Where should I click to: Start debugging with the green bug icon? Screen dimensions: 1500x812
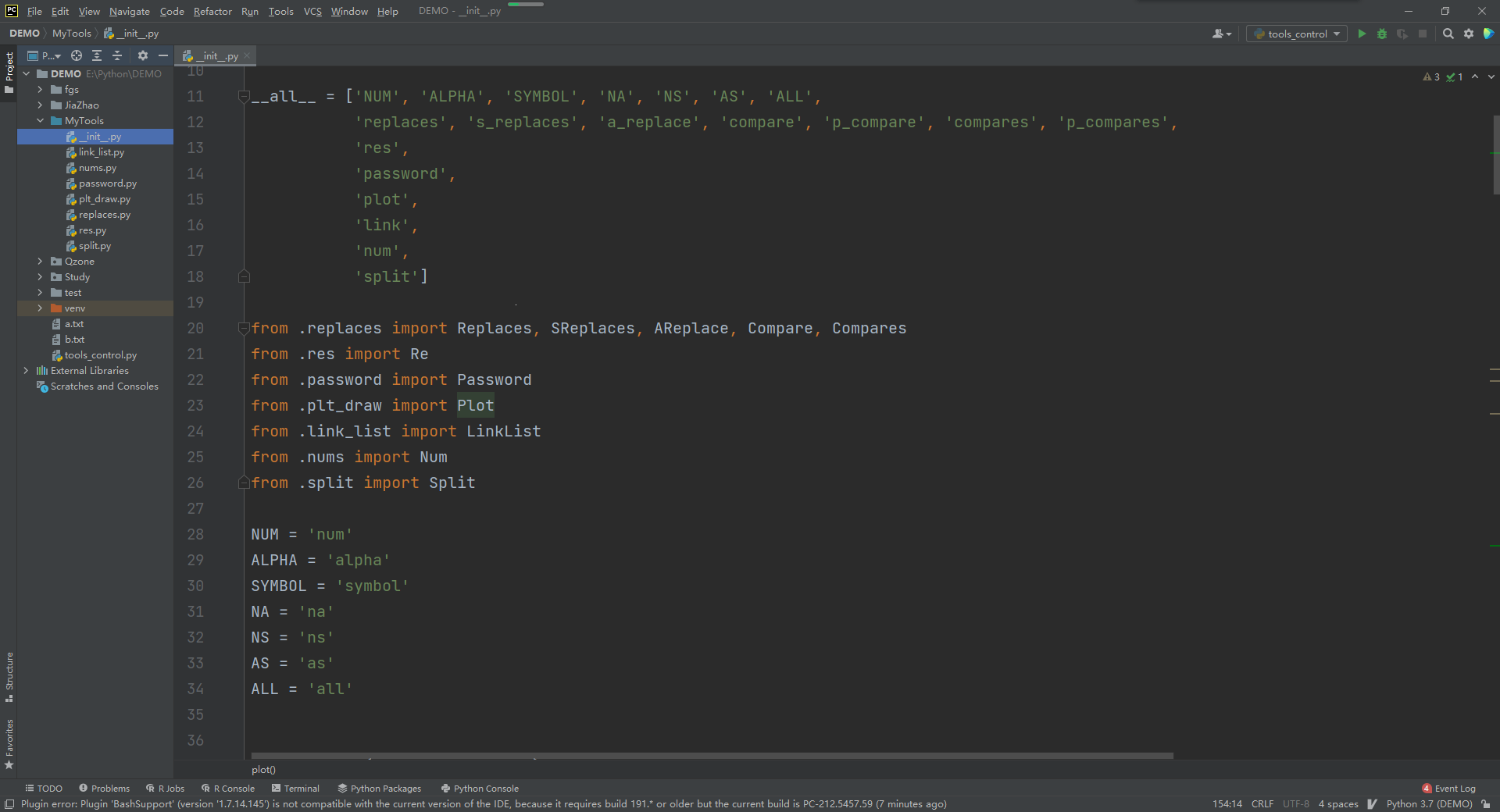[x=1382, y=34]
